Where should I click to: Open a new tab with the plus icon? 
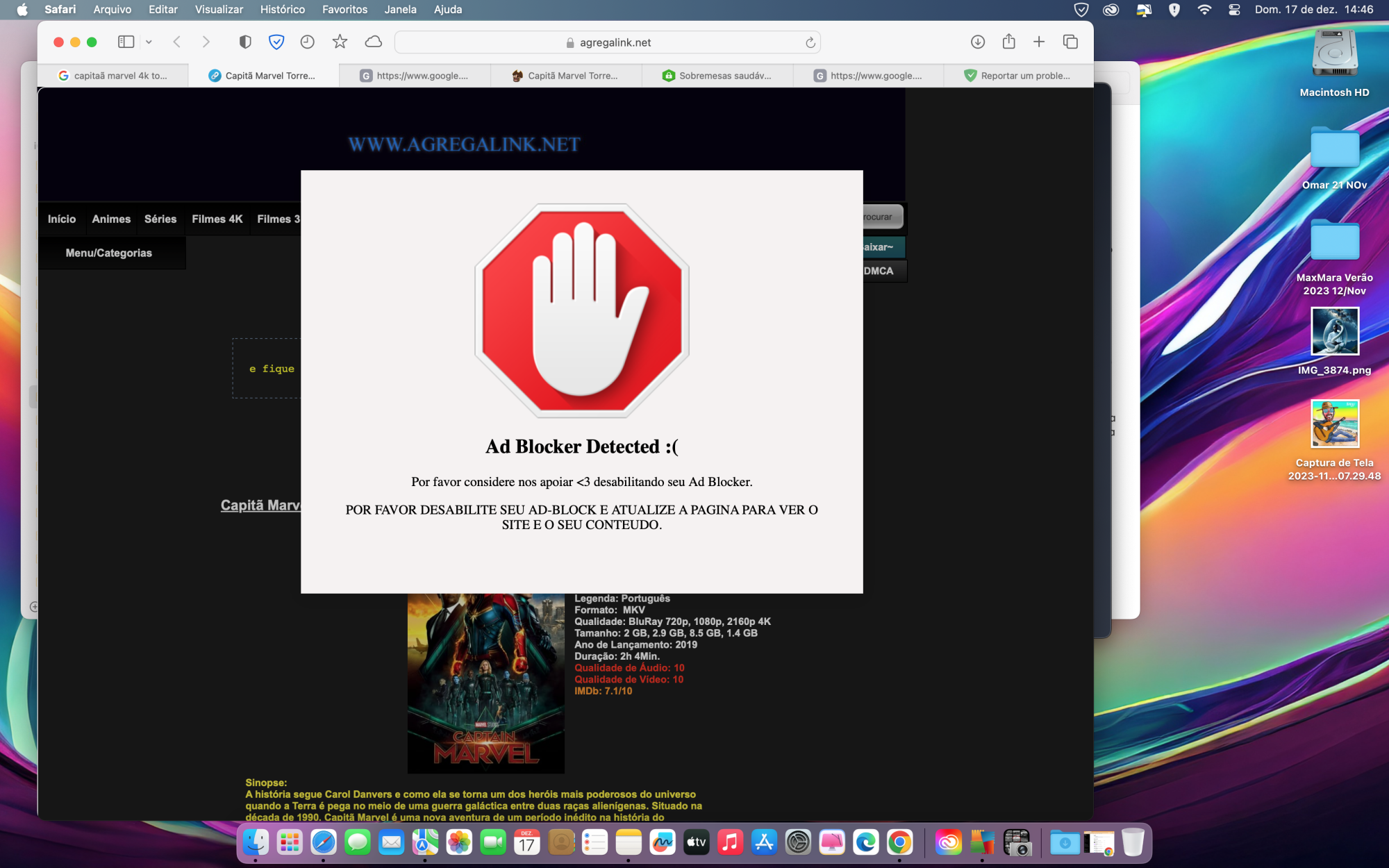coord(1039,42)
